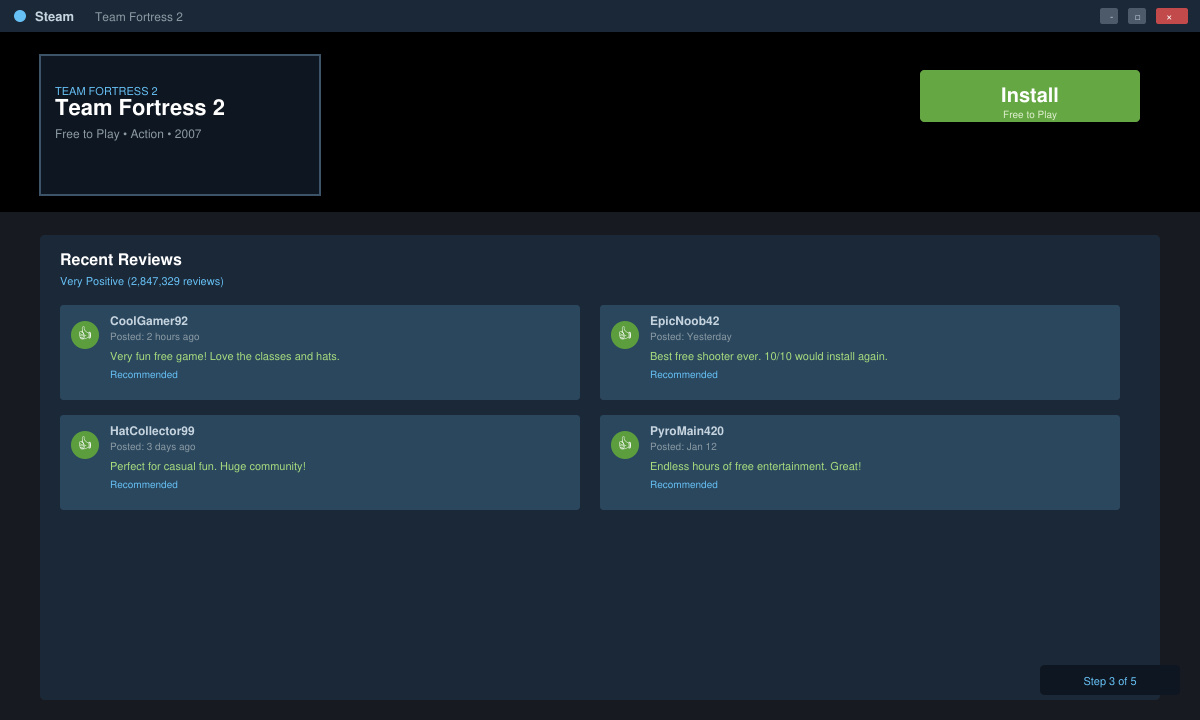Click 'Posted: 3 days ago' timestamp

pyautogui.click(x=153, y=447)
